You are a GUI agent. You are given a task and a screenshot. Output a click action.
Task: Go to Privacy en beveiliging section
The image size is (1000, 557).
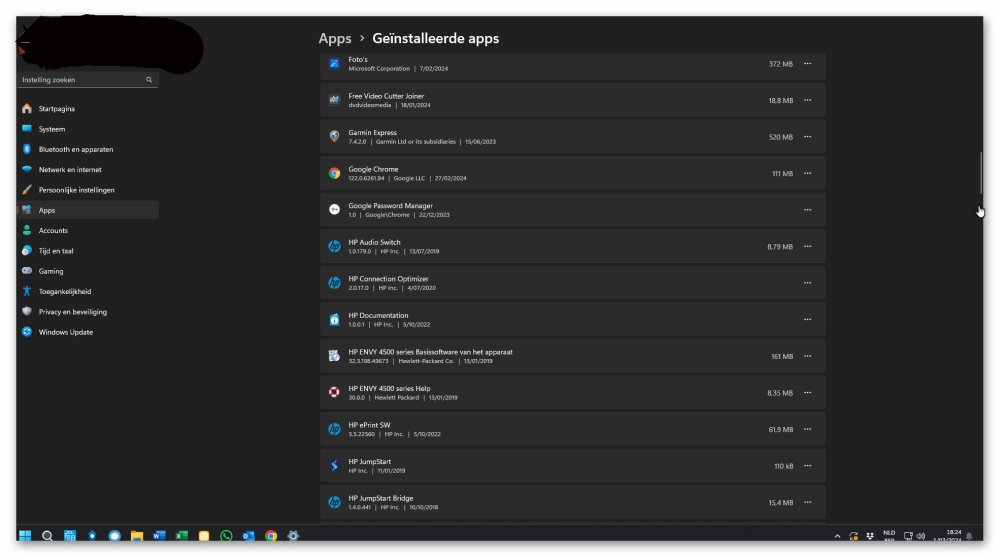[x=72, y=312]
